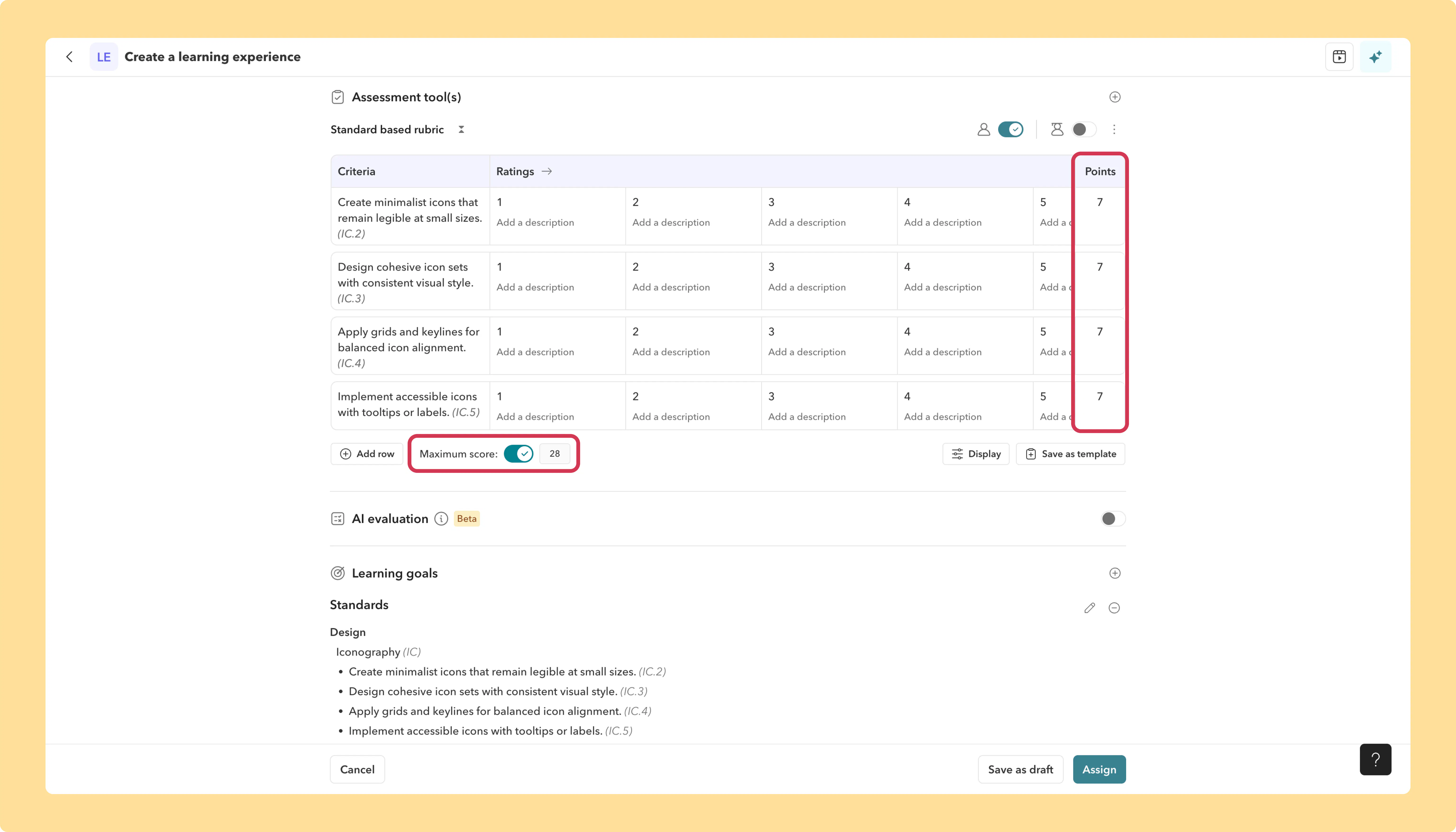Add a learning goal with plus icon

[1114, 573]
